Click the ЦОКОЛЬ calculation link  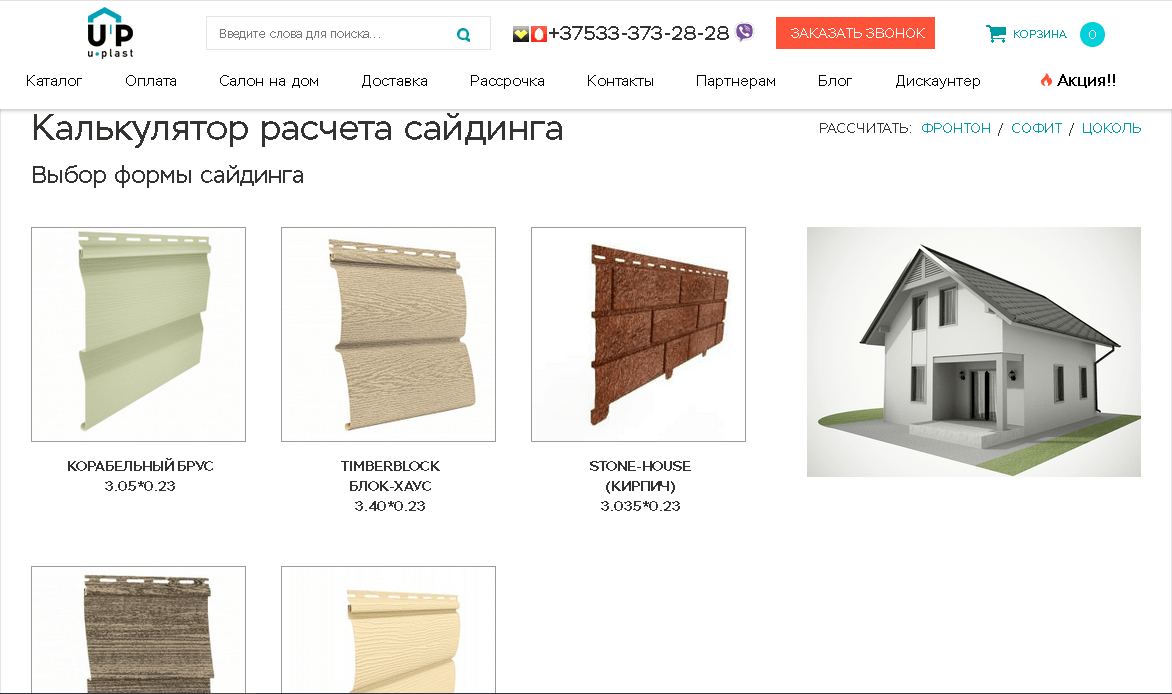[1111, 128]
